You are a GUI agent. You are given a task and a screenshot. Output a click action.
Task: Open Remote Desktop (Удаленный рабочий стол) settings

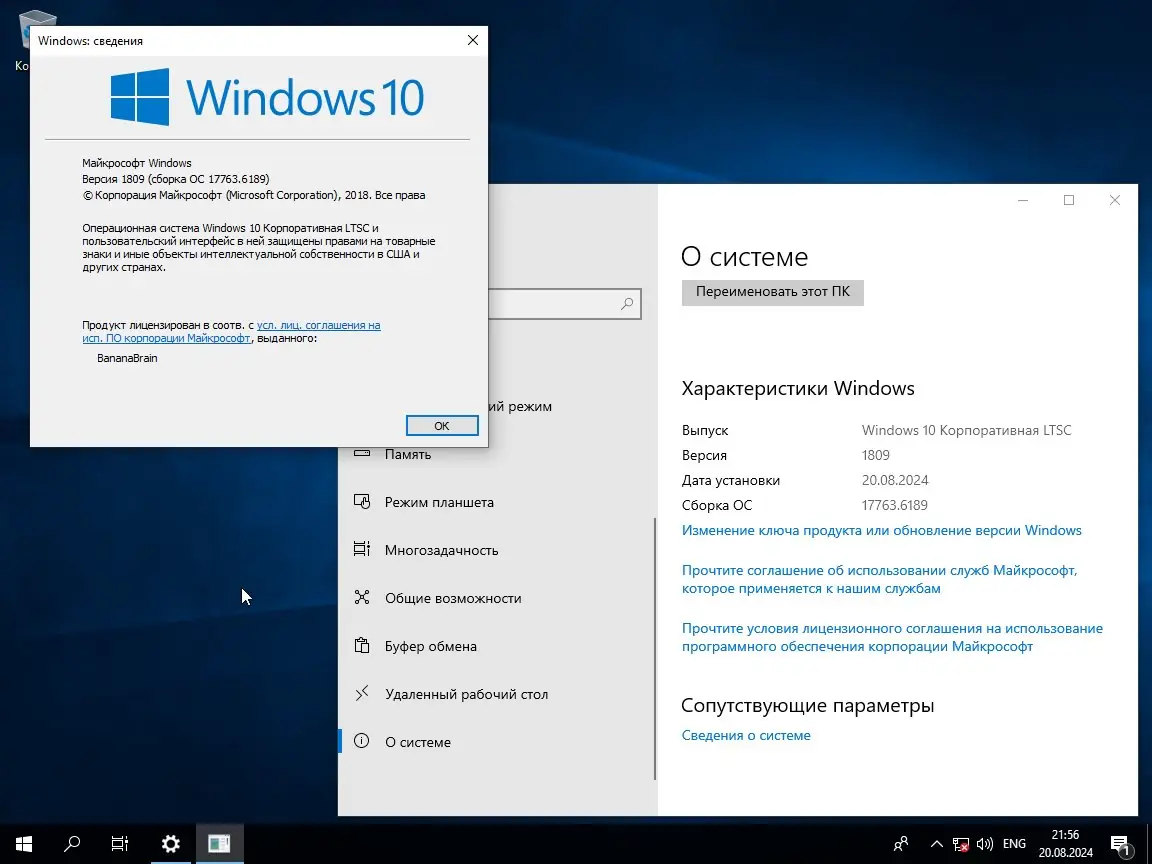point(465,694)
